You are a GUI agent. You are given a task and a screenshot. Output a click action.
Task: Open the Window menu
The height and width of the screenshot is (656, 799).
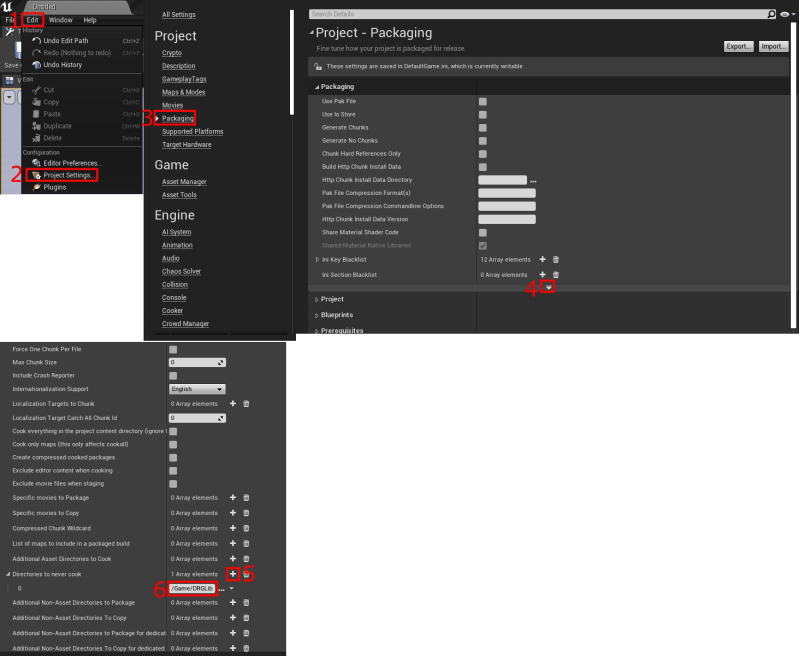(61, 20)
